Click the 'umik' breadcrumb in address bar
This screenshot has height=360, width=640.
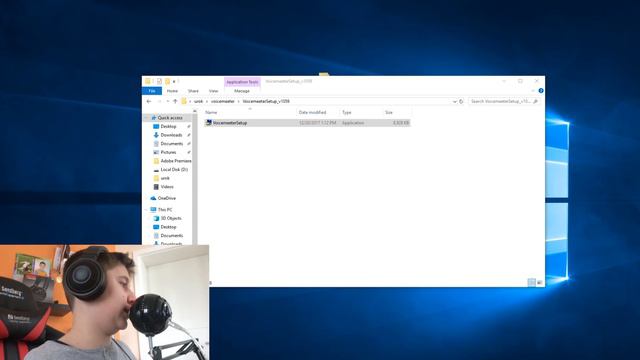point(199,101)
